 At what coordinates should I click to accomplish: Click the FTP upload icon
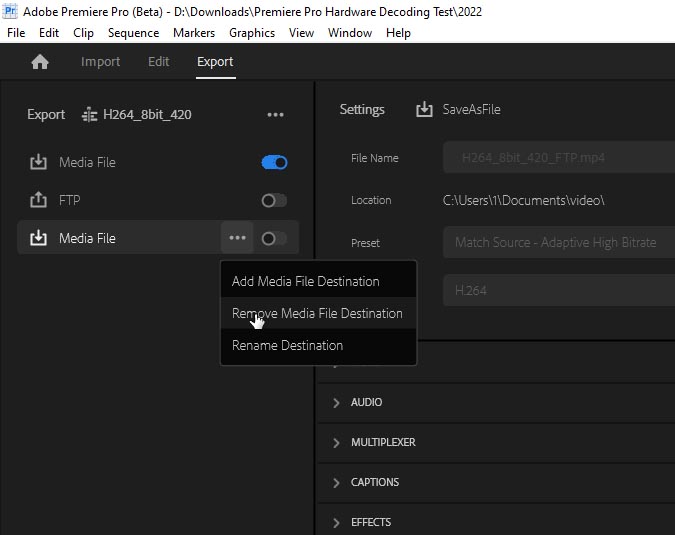click(38, 200)
